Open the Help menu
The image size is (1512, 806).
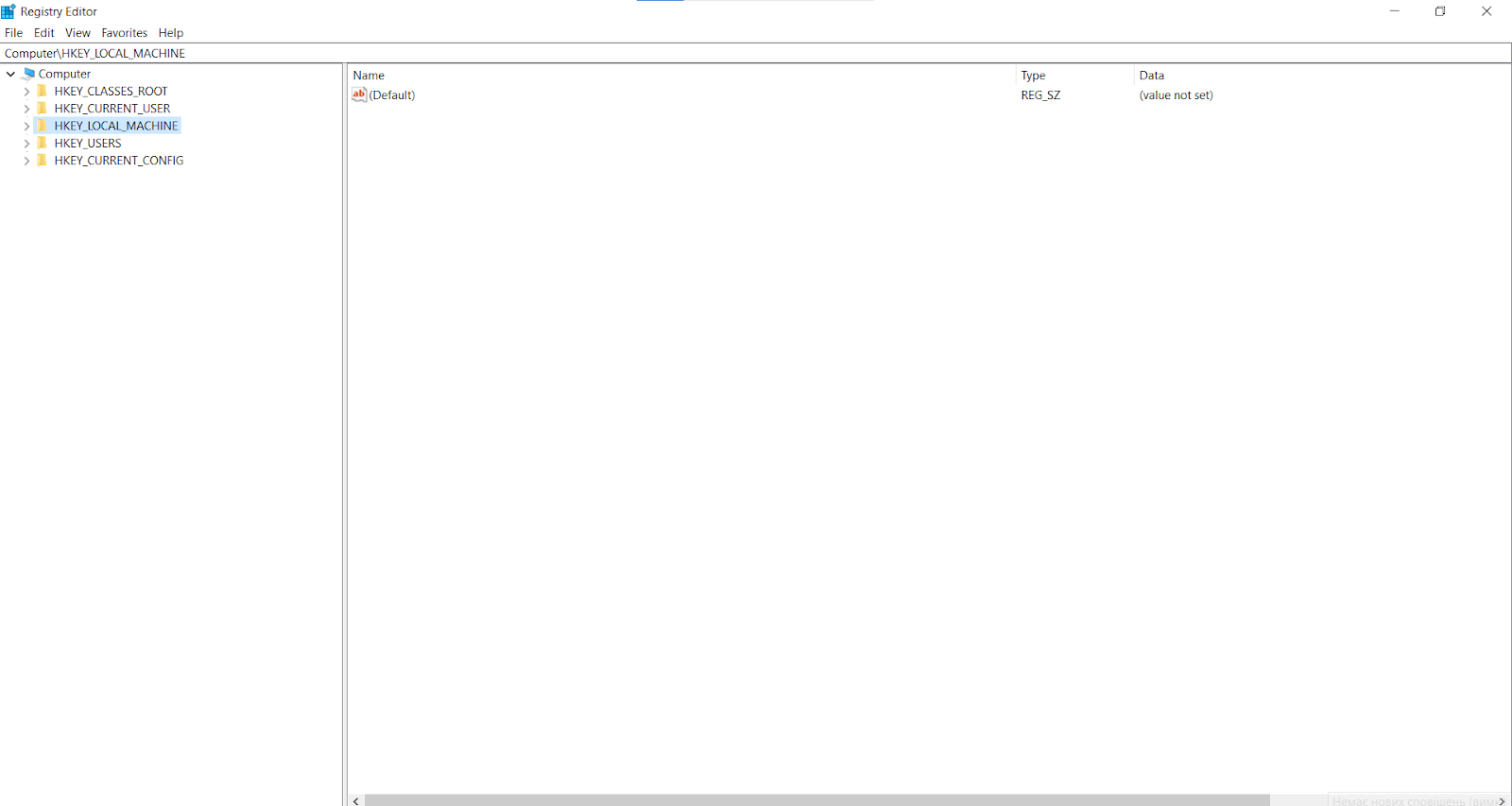pyautogui.click(x=171, y=33)
